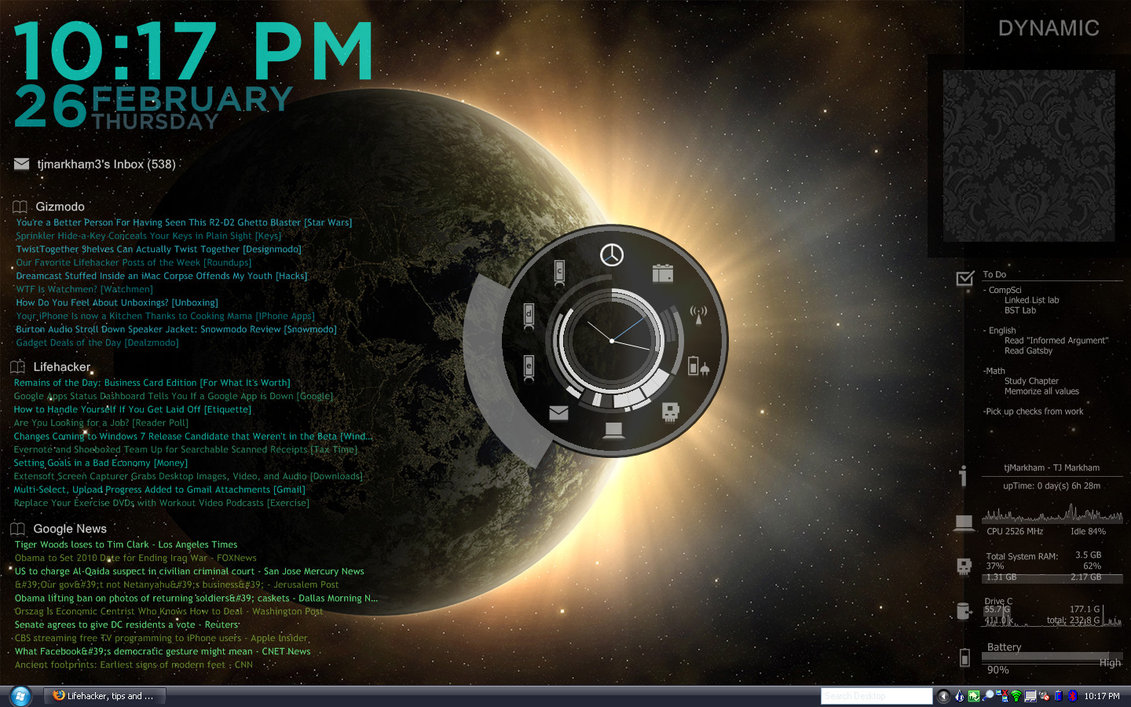Open tjmarkham3's Inbox link
1131x707 pixels.
coord(105,164)
